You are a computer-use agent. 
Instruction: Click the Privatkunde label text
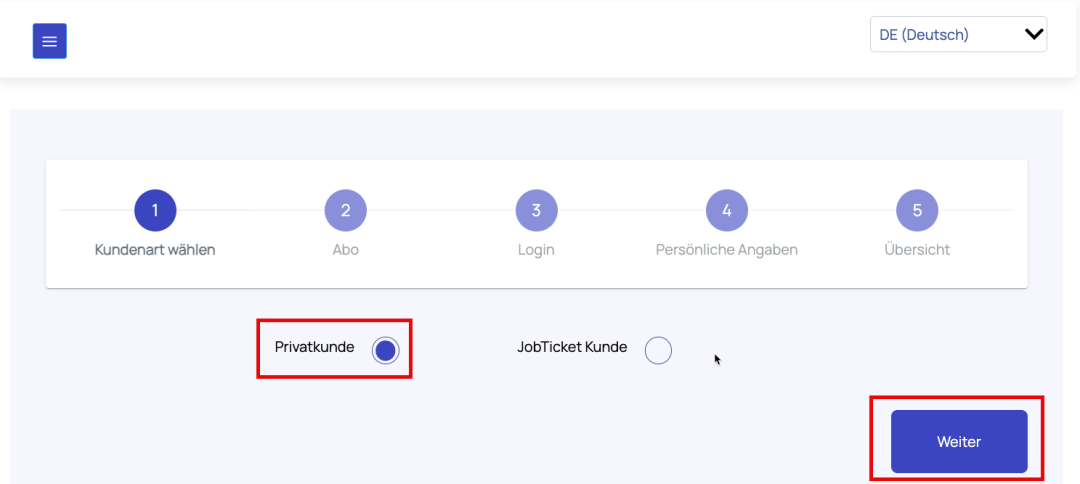pyautogui.click(x=314, y=347)
